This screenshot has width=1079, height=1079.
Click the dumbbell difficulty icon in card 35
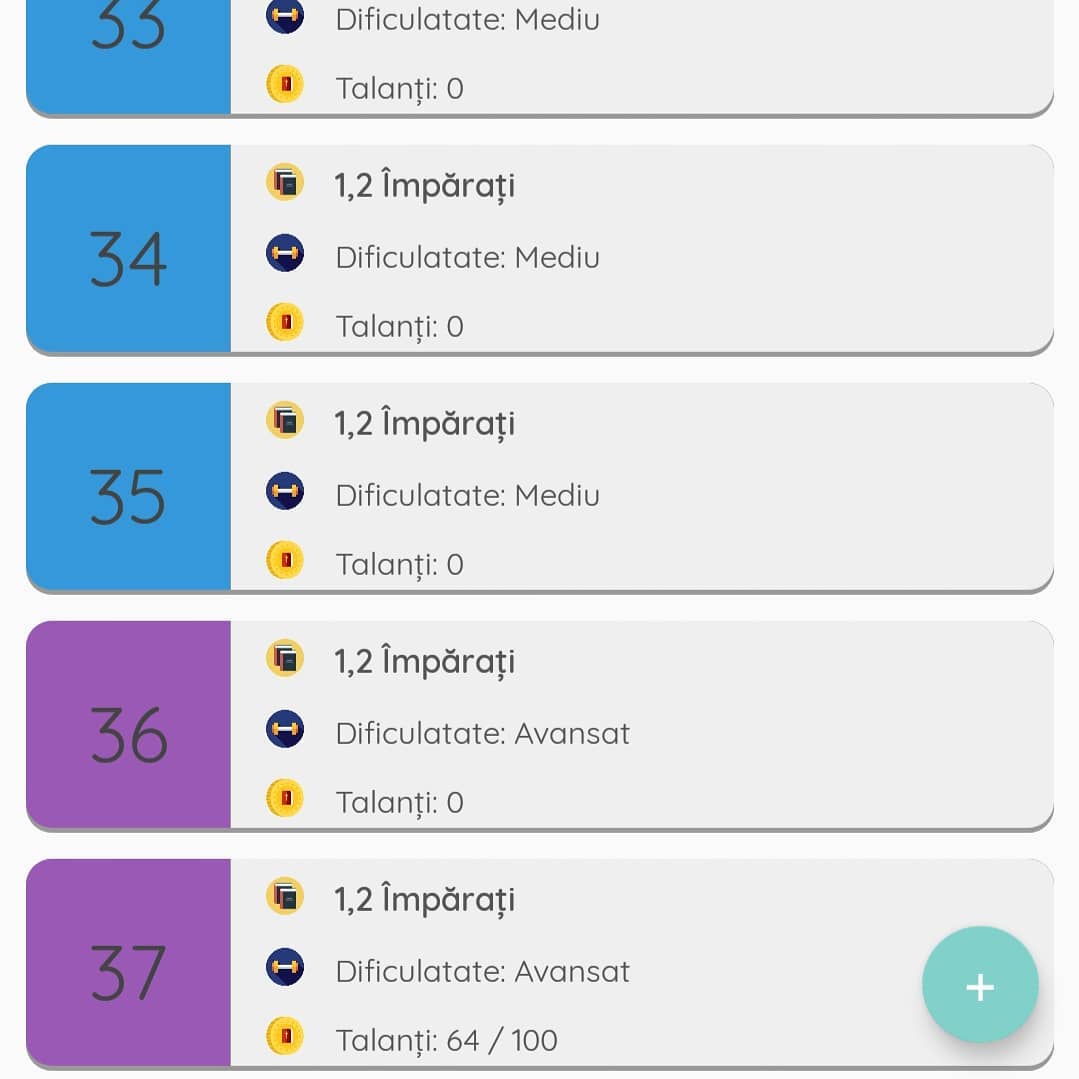pos(285,491)
